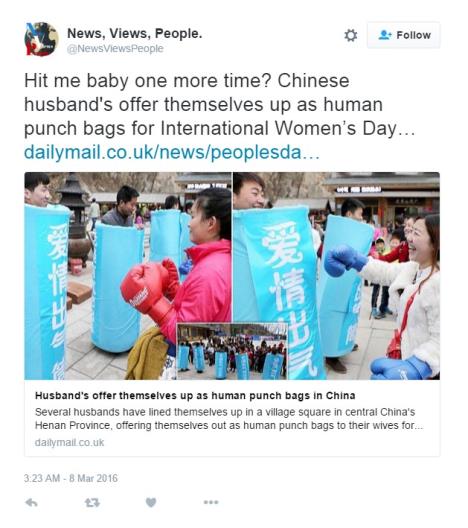Open the gear settings dropdown
Screen dimensions: 468x528
tap(350, 35)
